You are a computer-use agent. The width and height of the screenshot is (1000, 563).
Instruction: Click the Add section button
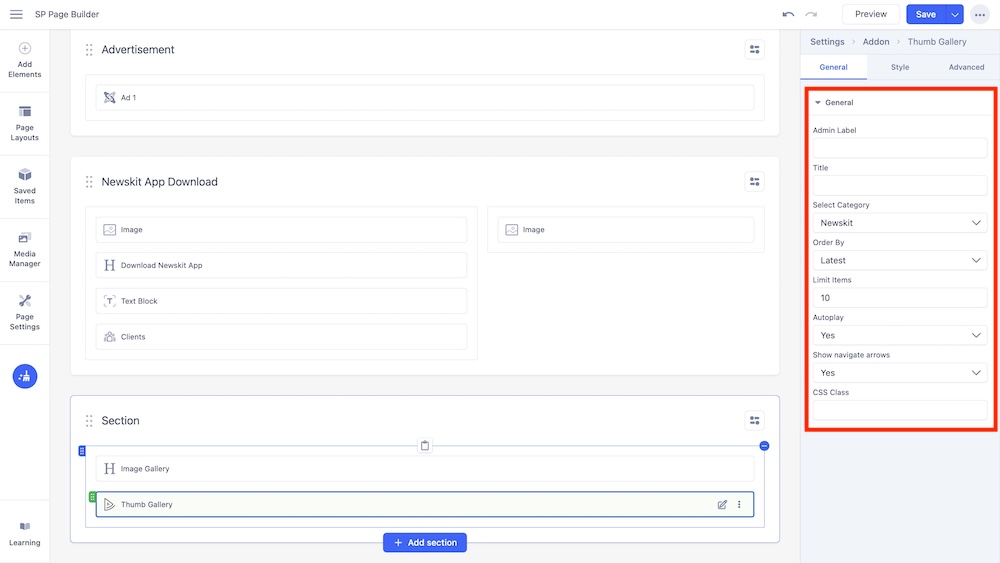point(425,542)
